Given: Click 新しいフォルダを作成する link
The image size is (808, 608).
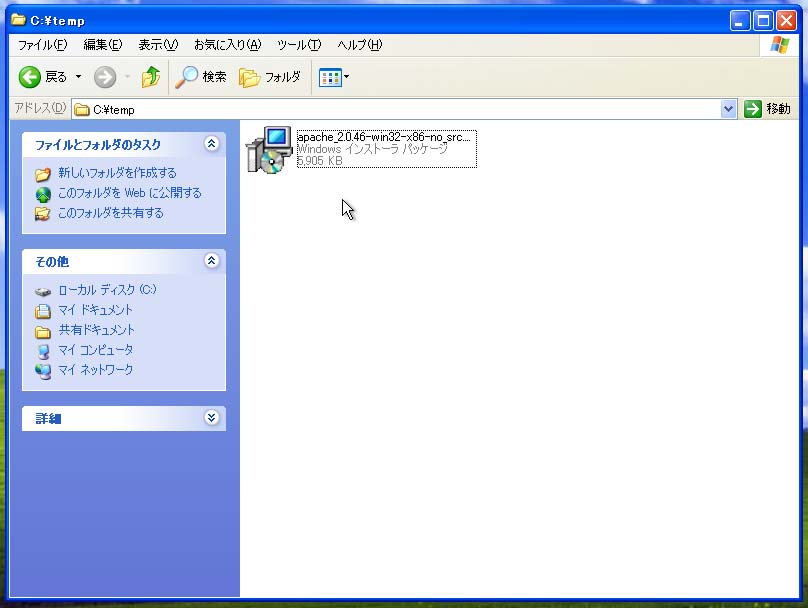Looking at the screenshot, I should 116,173.
